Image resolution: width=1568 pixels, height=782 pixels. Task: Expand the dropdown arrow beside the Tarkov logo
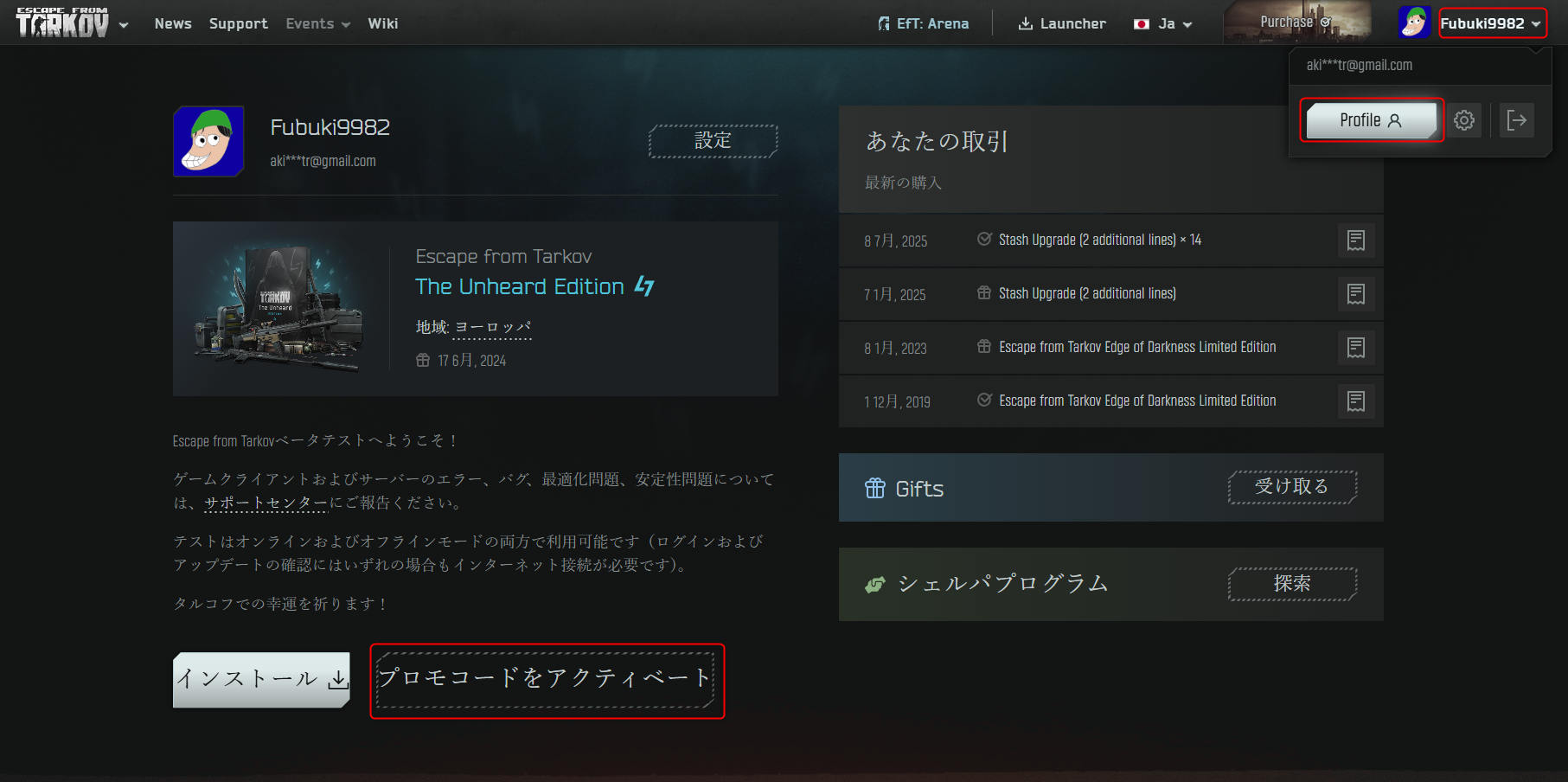pyautogui.click(x=124, y=25)
